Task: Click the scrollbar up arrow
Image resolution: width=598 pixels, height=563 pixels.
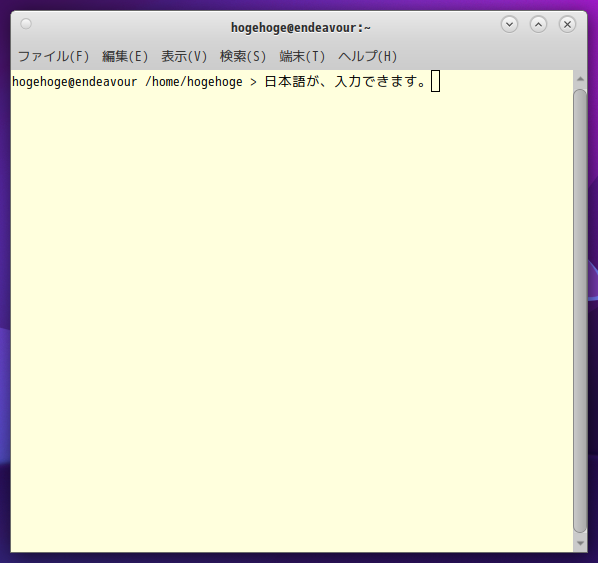Action: click(x=580, y=79)
